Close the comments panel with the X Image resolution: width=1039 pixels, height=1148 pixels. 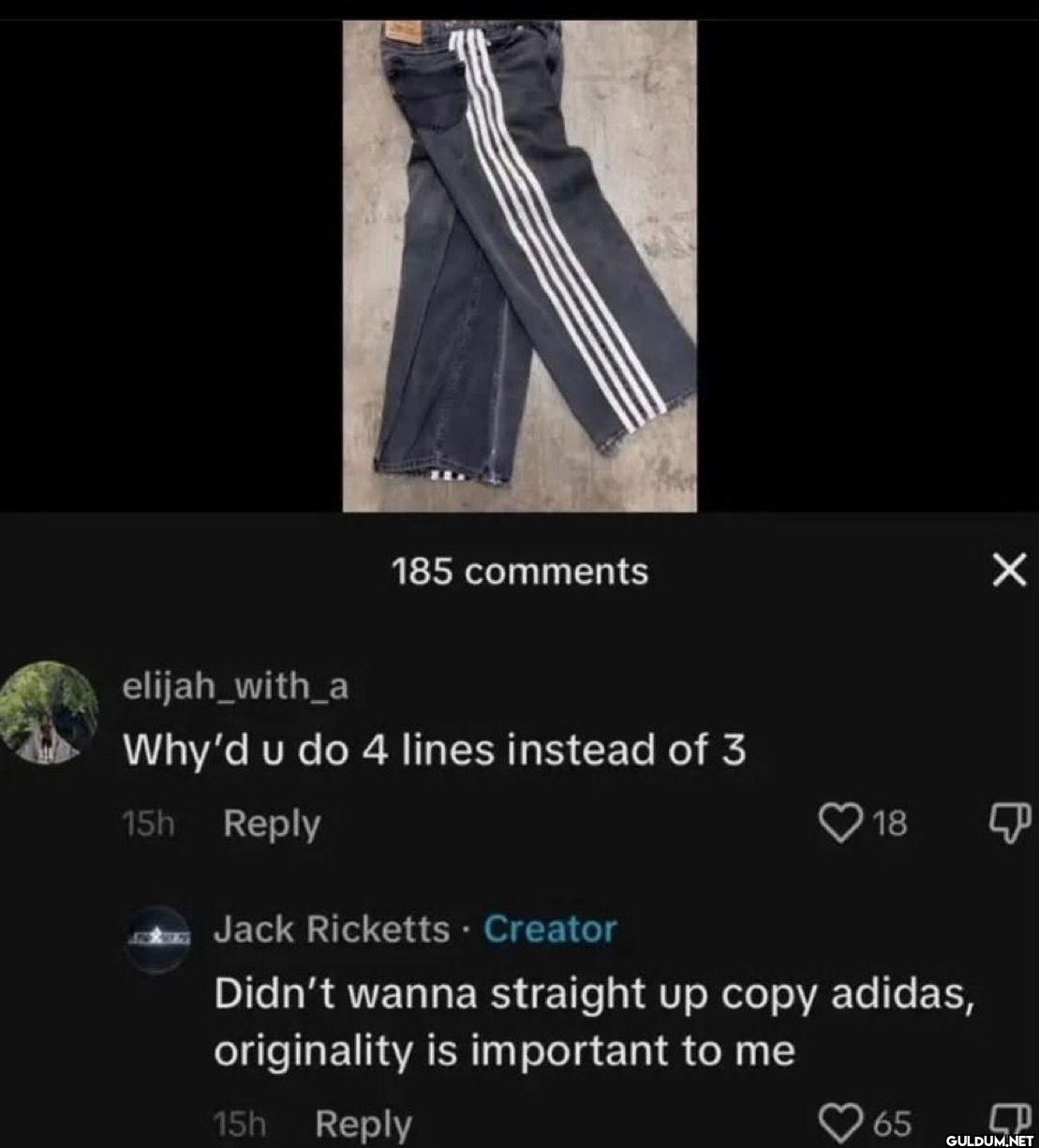point(1009,569)
